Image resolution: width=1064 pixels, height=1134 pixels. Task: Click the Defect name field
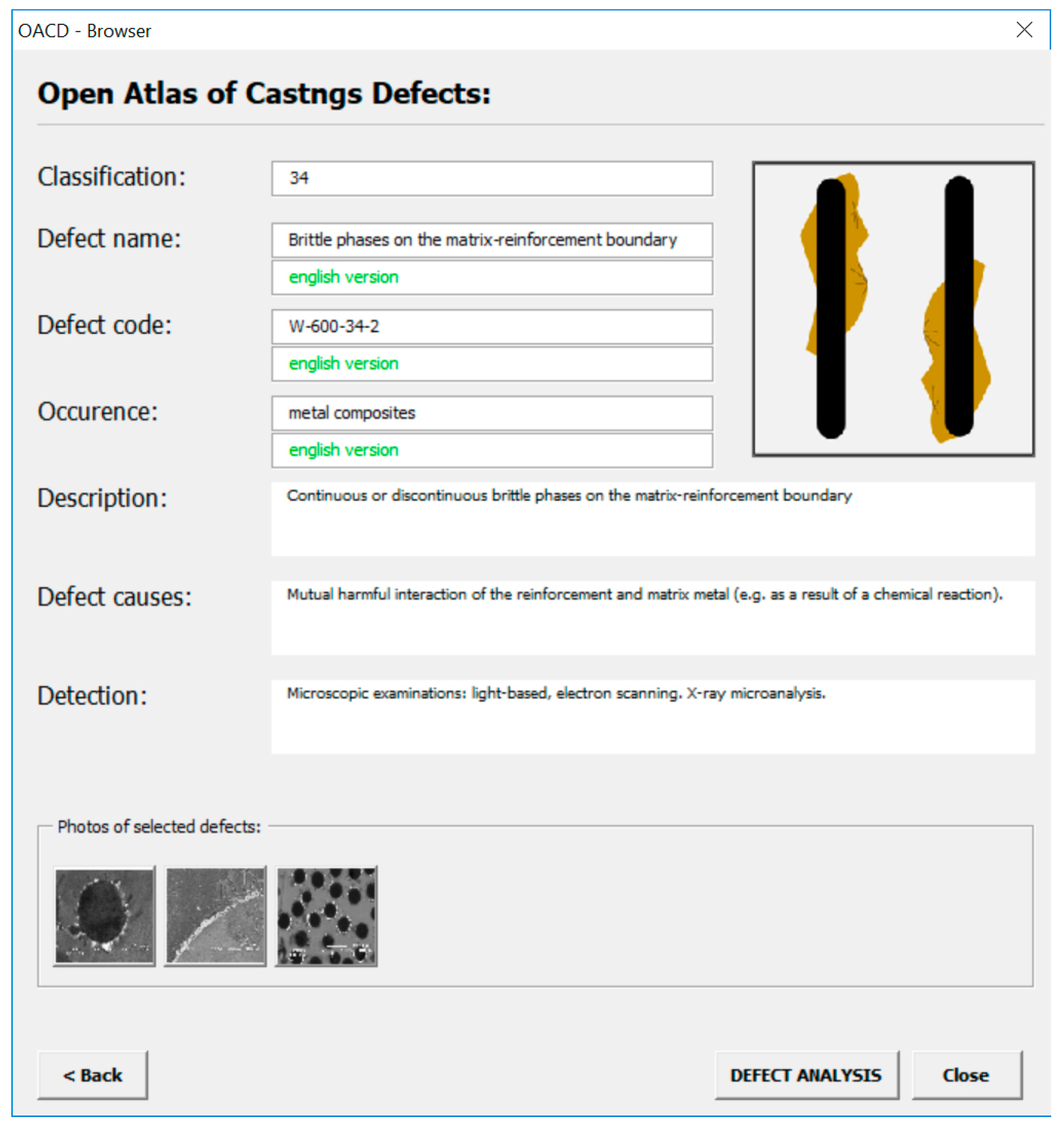tap(491, 240)
